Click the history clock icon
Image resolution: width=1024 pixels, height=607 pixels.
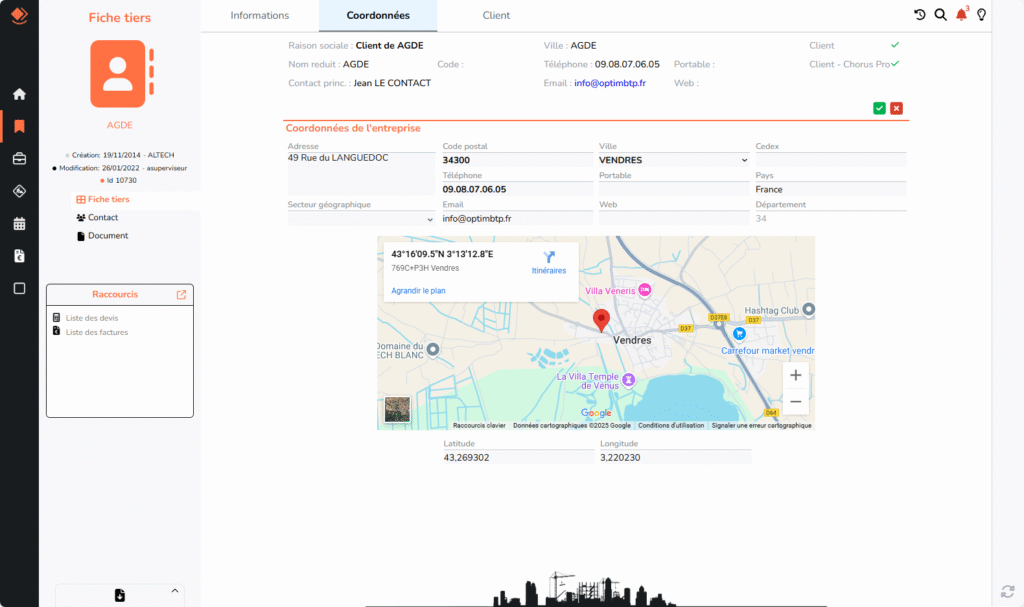pyautogui.click(x=920, y=14)
